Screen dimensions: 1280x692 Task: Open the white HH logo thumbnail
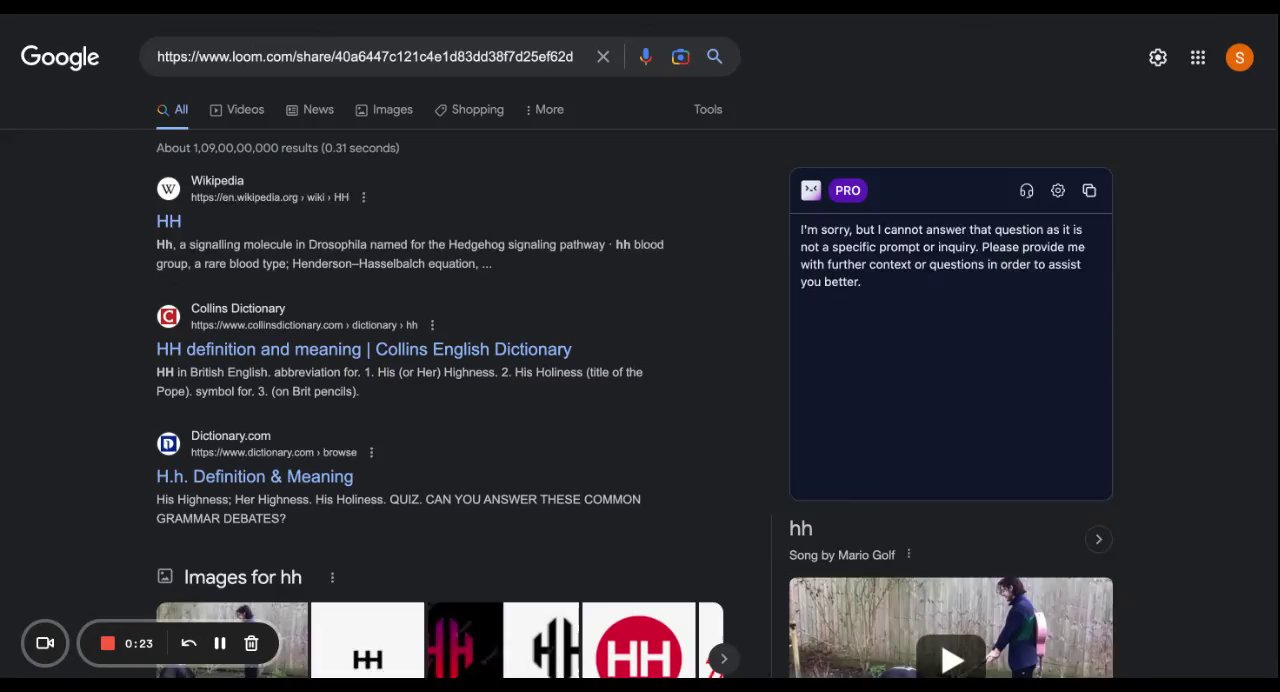(367, 640)
